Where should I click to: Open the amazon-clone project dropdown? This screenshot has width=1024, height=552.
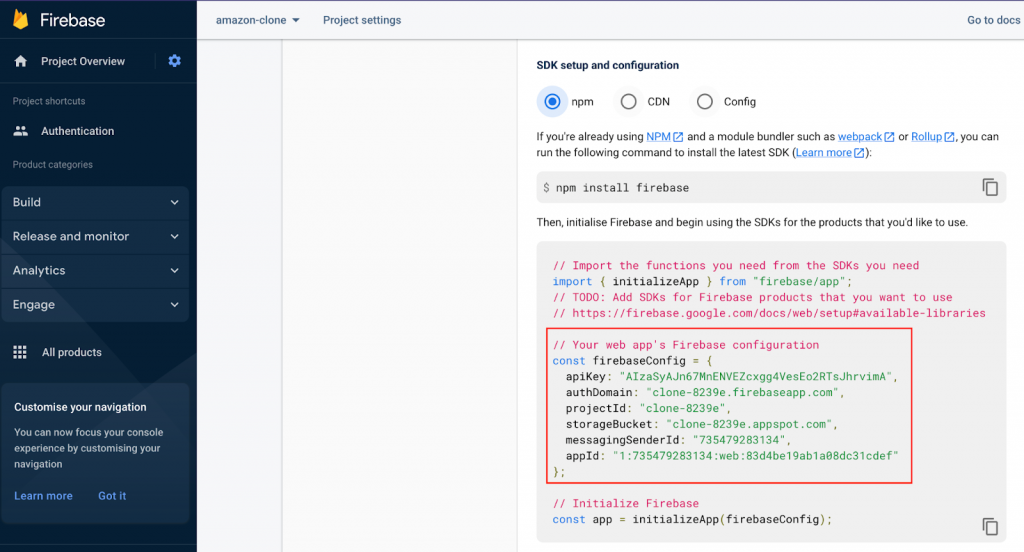coord(257,20)
